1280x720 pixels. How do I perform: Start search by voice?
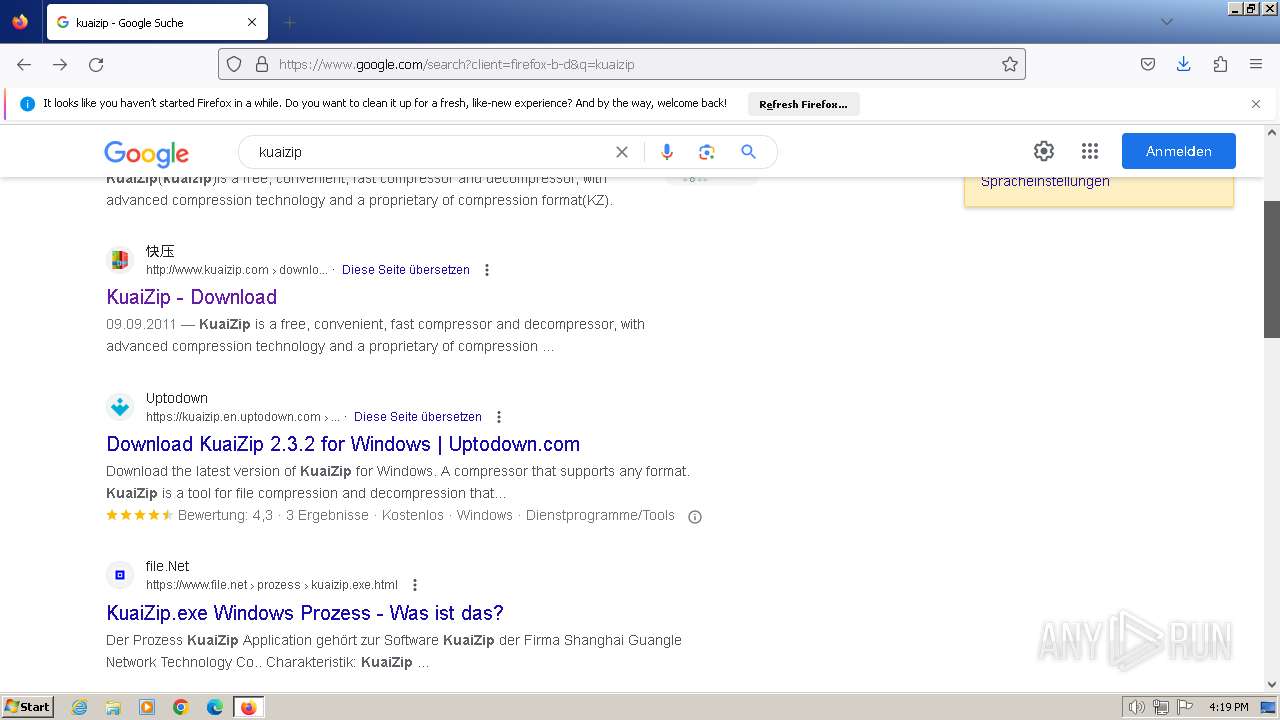pos(667,152)
